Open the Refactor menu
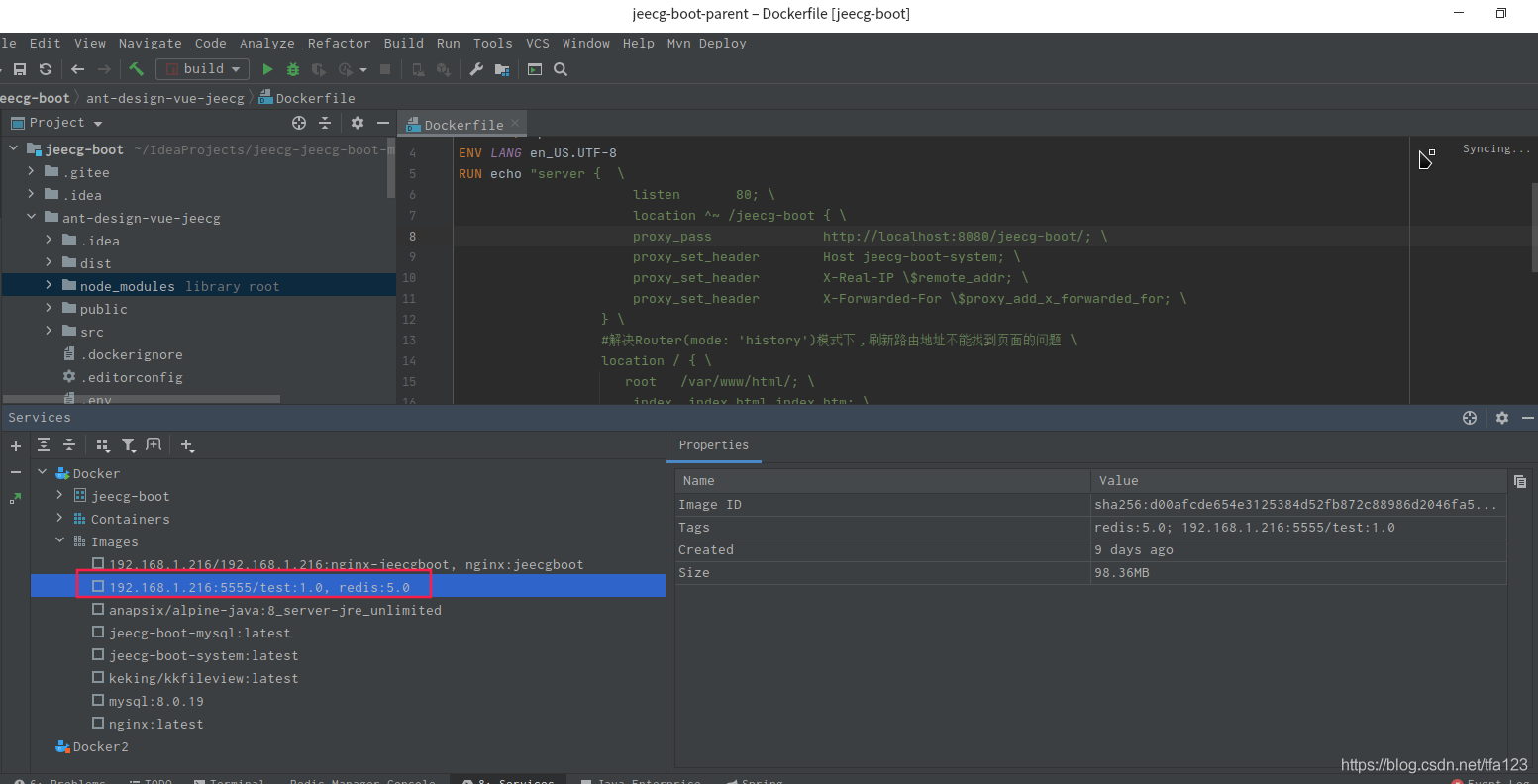This screenshot has width=1538, height=784. pyautogui.click(x=339, y=44)
